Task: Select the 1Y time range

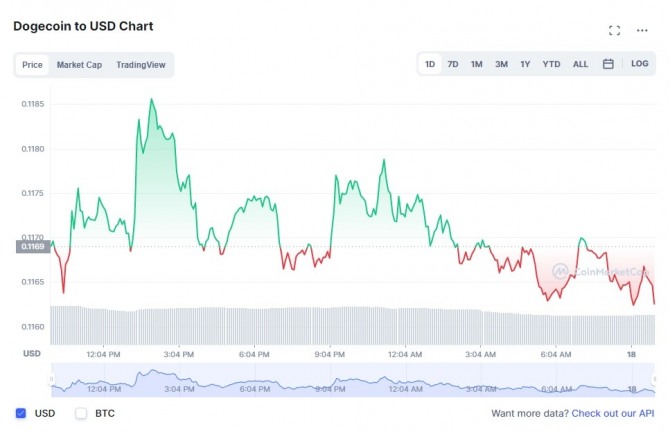Action: coord(525,64)
